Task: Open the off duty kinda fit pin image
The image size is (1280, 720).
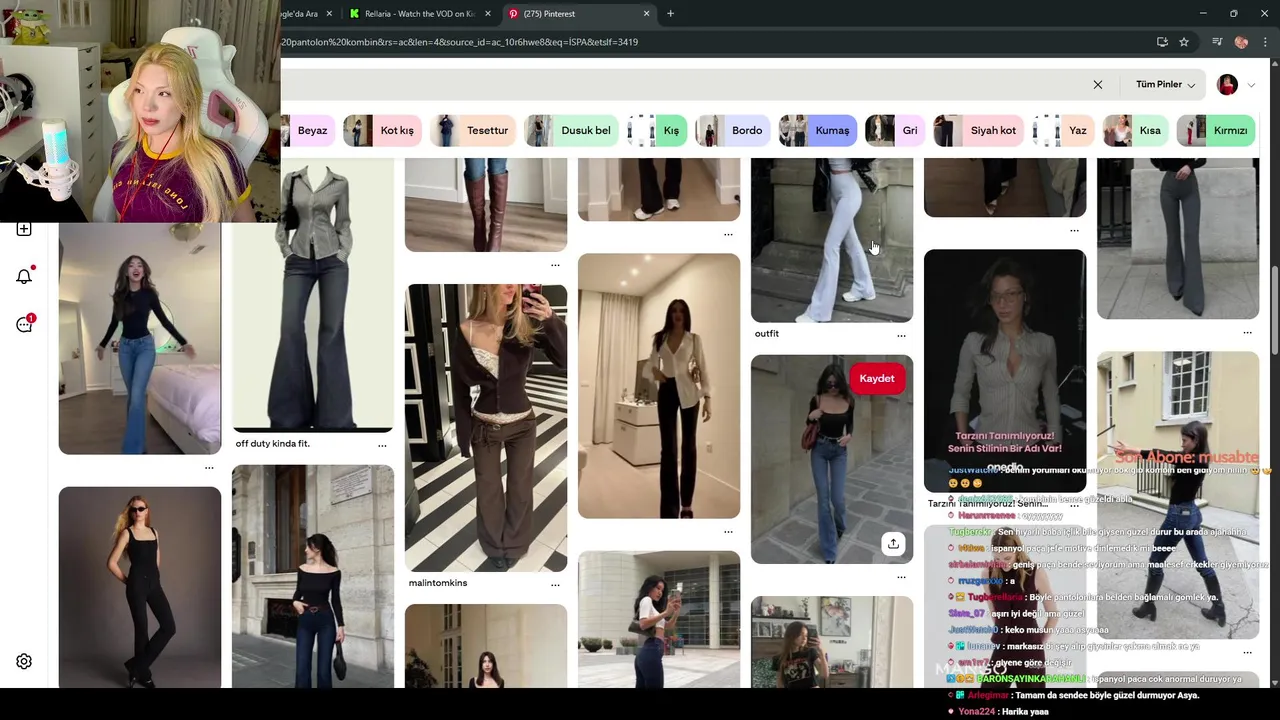Action: 313,295
